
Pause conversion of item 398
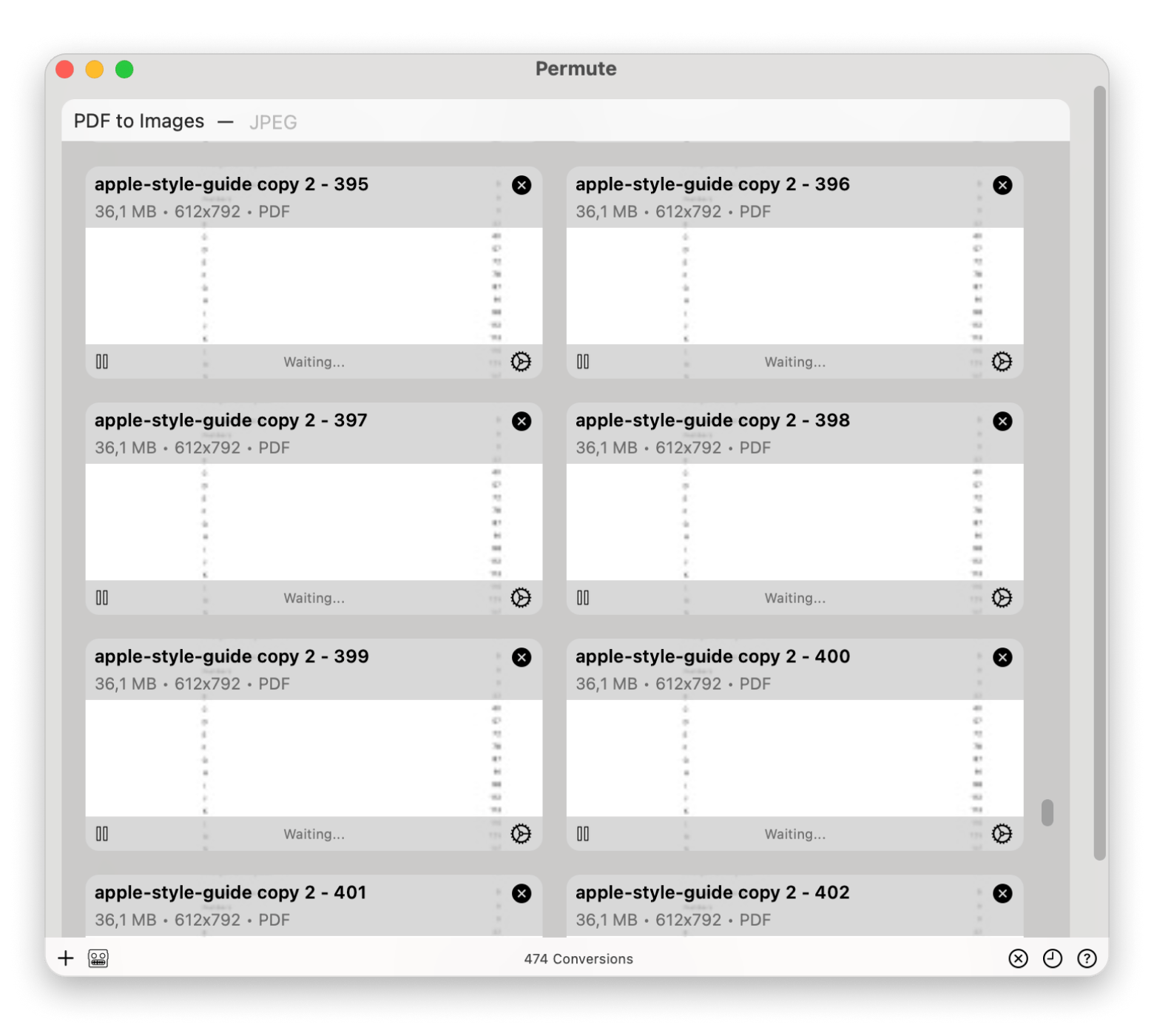pyautogui.click(x=583, y=597)
